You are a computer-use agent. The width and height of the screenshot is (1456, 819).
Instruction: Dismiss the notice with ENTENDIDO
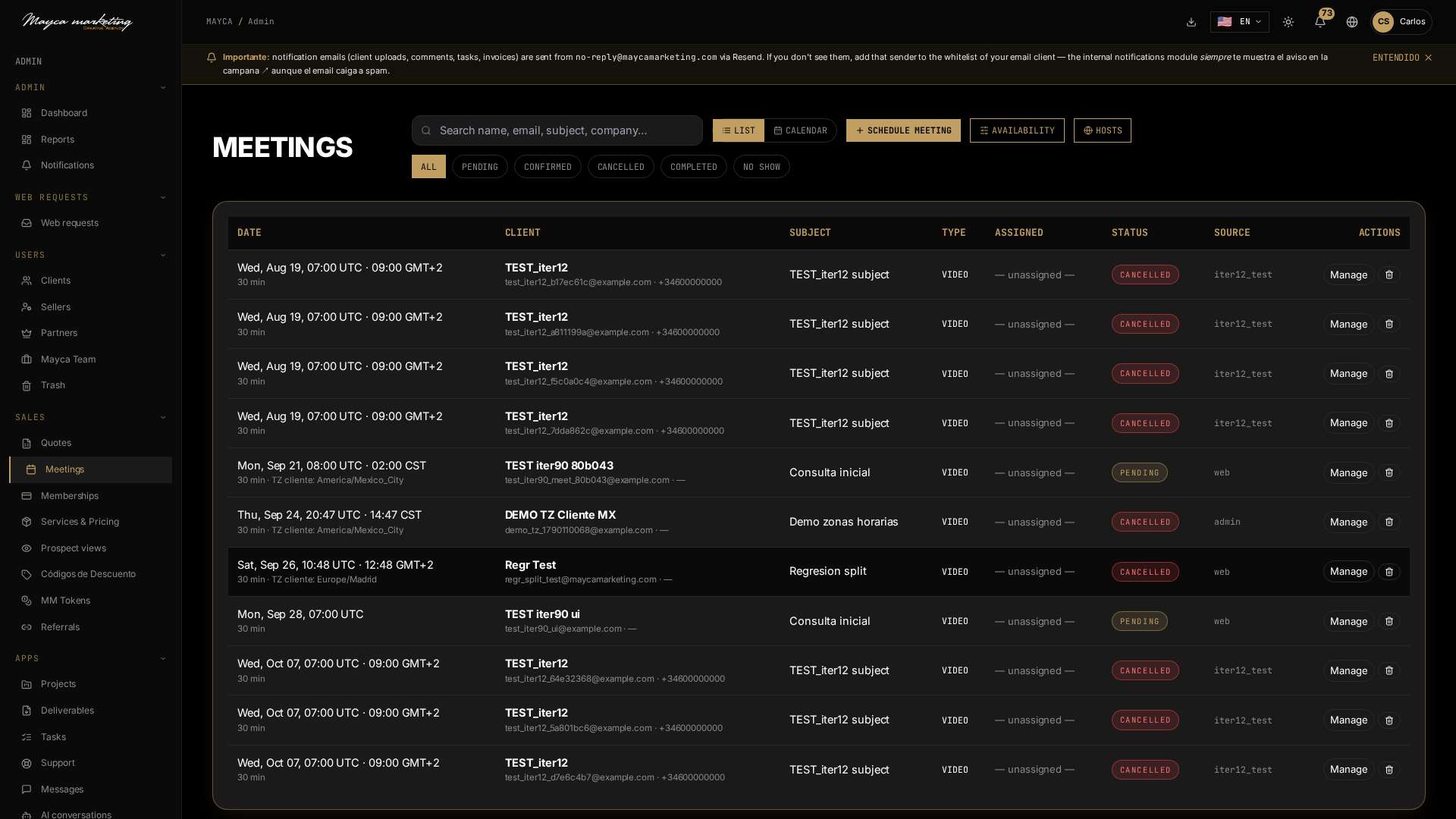tap(1401, 58)
